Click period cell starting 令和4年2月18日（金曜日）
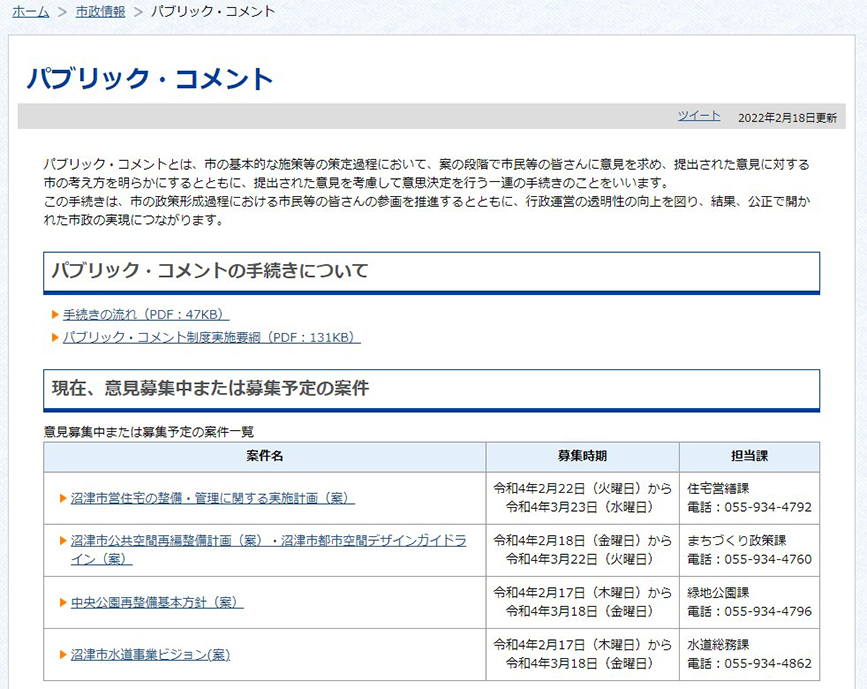The height and width of the screenshot is (689, 867). pyautogui.click(x=583, y=550)
